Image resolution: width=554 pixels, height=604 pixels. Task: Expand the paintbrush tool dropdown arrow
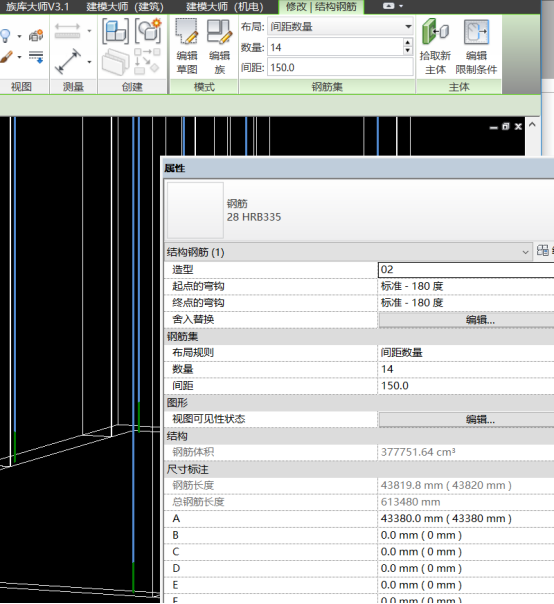(x=19, y=58)
